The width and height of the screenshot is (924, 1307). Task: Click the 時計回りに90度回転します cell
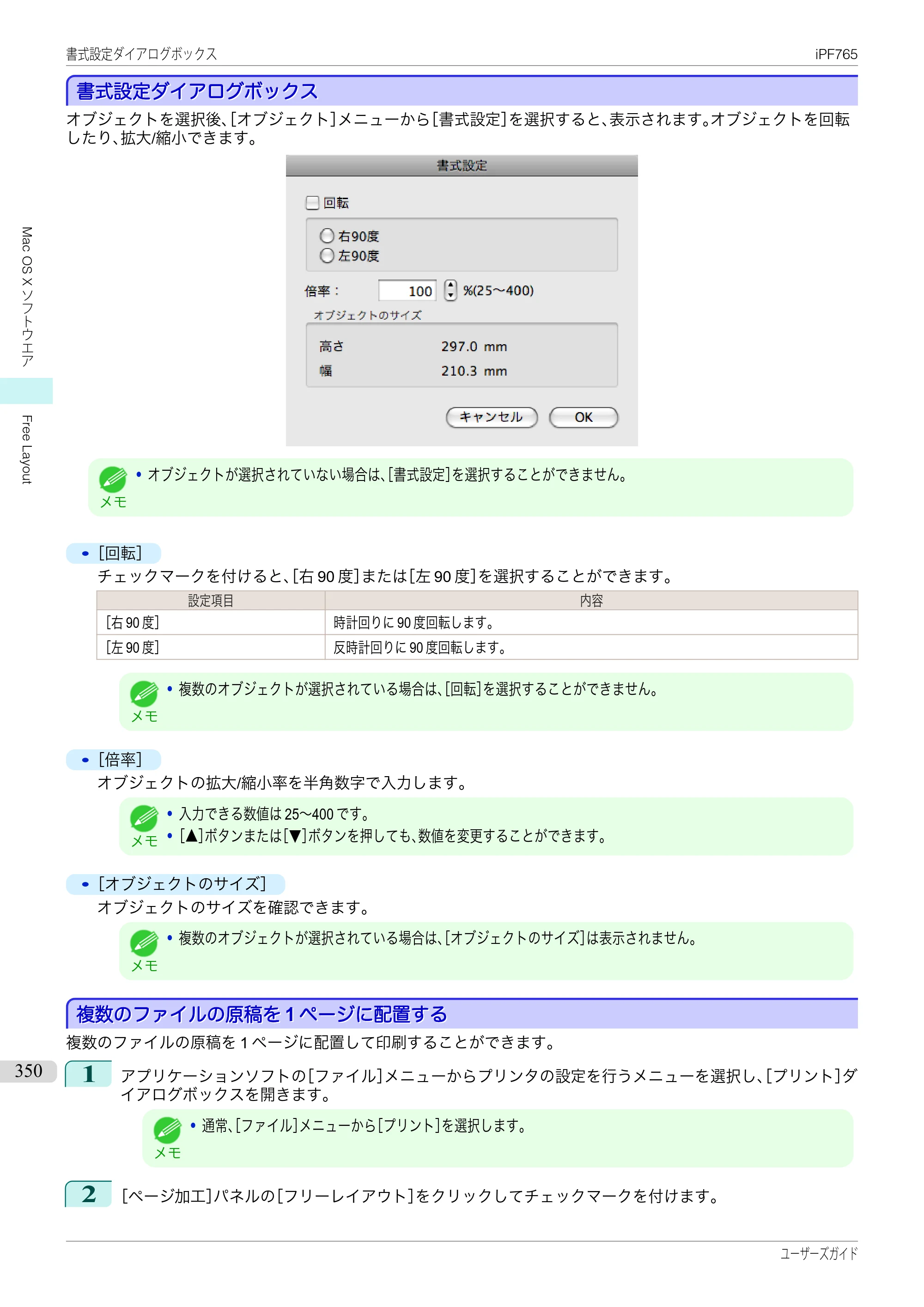[x=591, y=623]
